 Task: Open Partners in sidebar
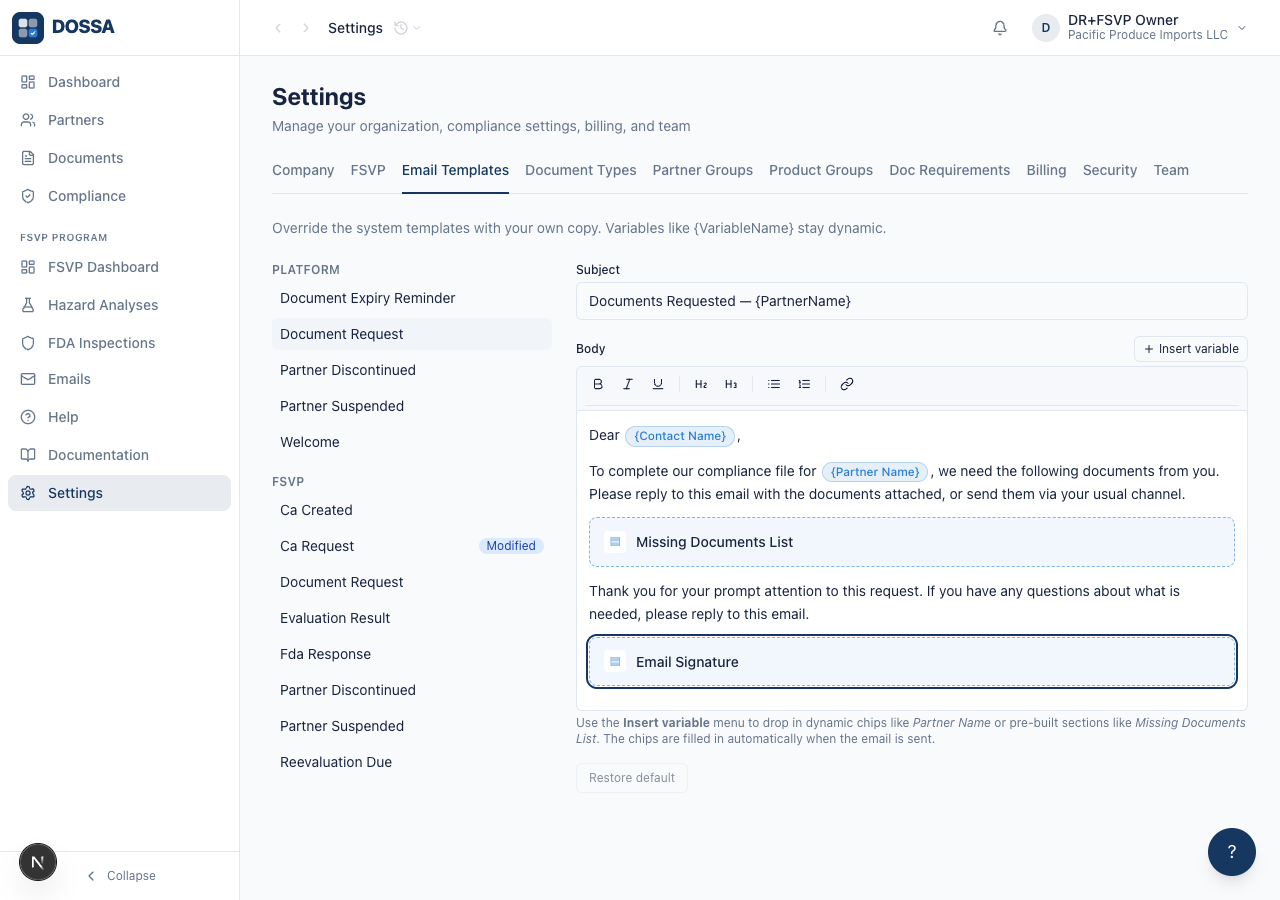[x=120, y=120]
